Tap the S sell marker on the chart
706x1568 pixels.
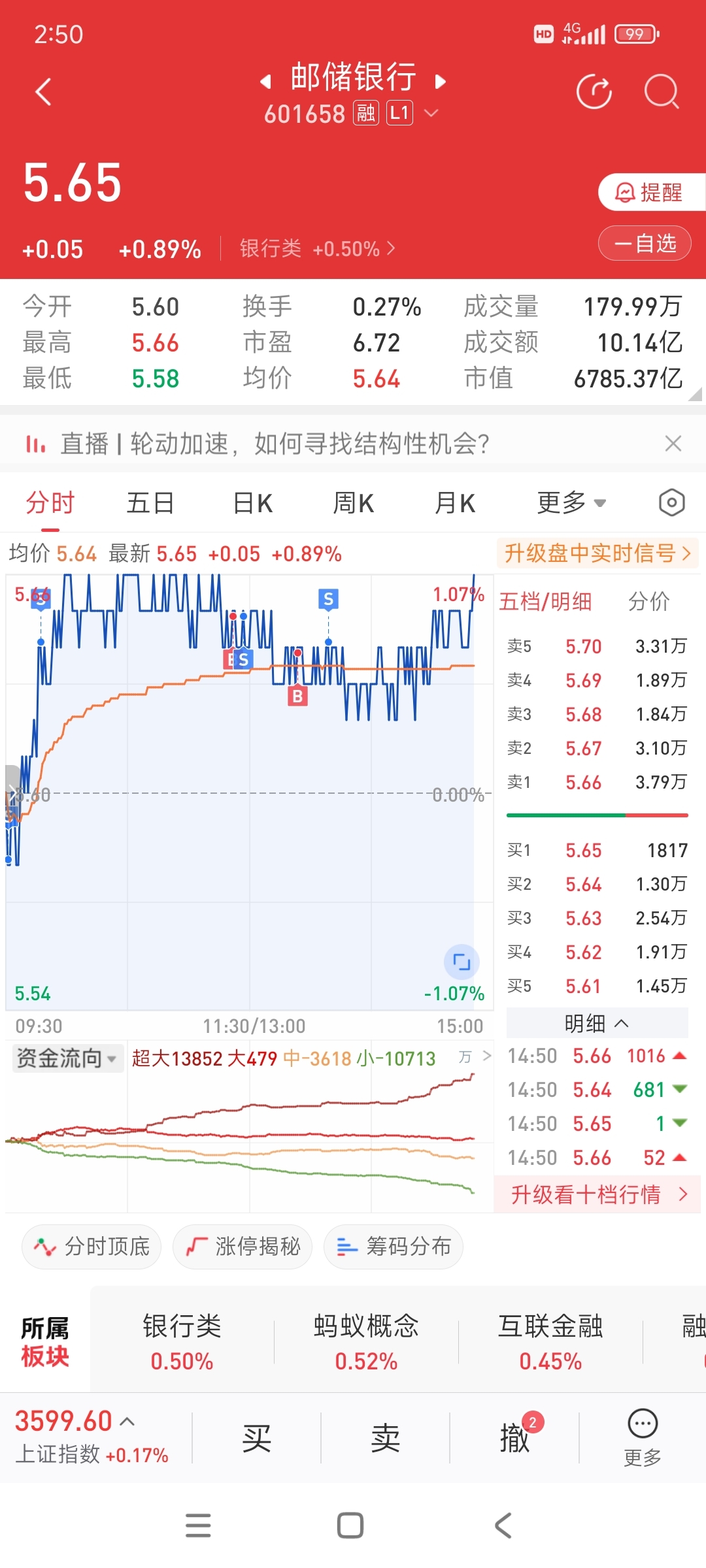(328, 598)
